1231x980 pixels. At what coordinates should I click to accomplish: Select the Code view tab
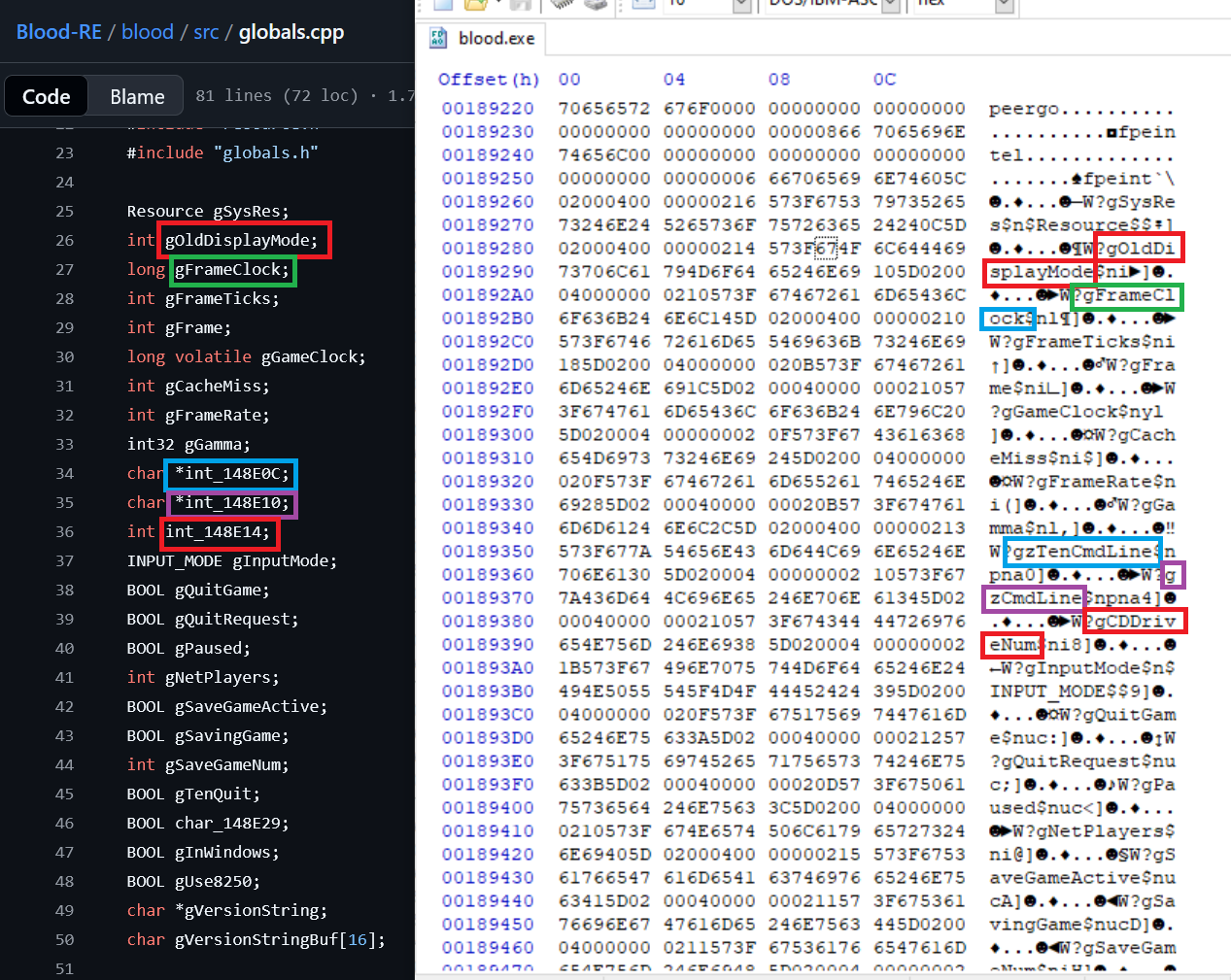click(47, 96)
